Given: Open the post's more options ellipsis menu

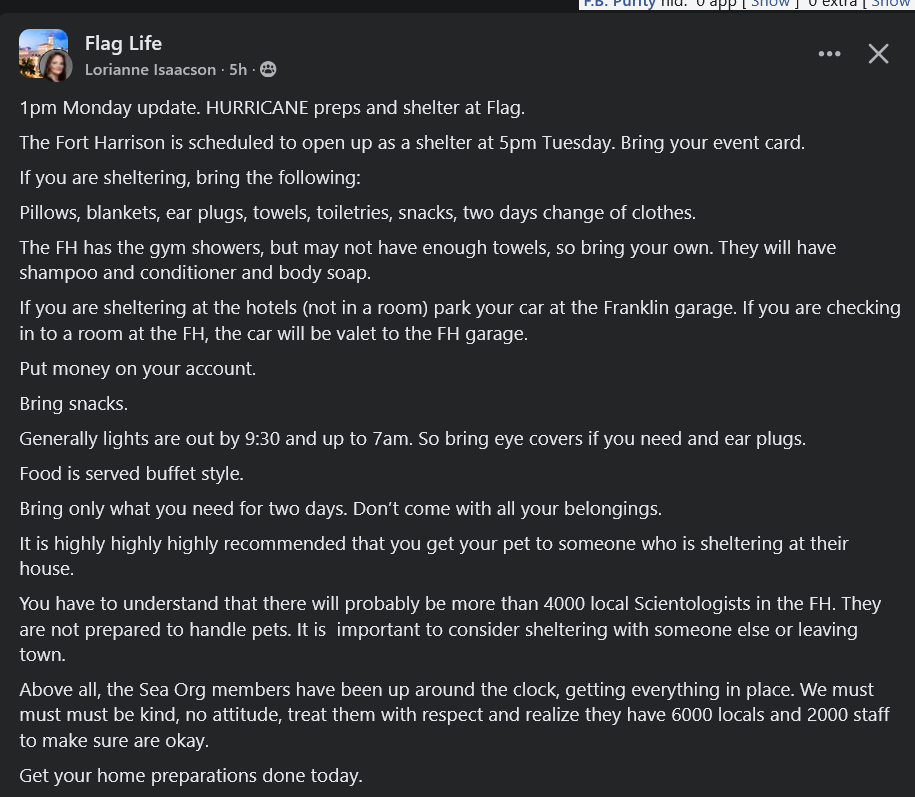Looking at the screenshot, I should [x=829, y=54].
